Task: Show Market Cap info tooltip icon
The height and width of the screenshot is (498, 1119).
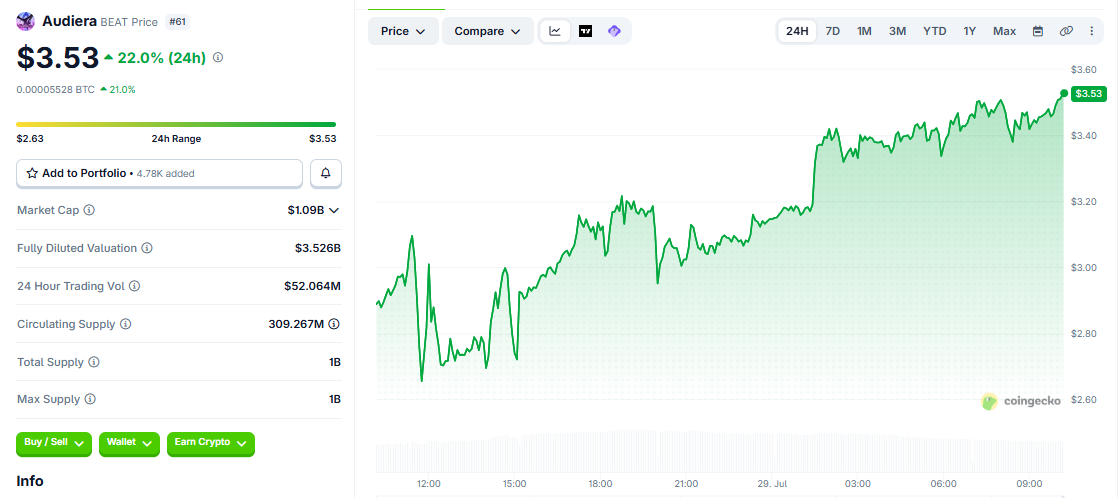Action: (89, 210)
